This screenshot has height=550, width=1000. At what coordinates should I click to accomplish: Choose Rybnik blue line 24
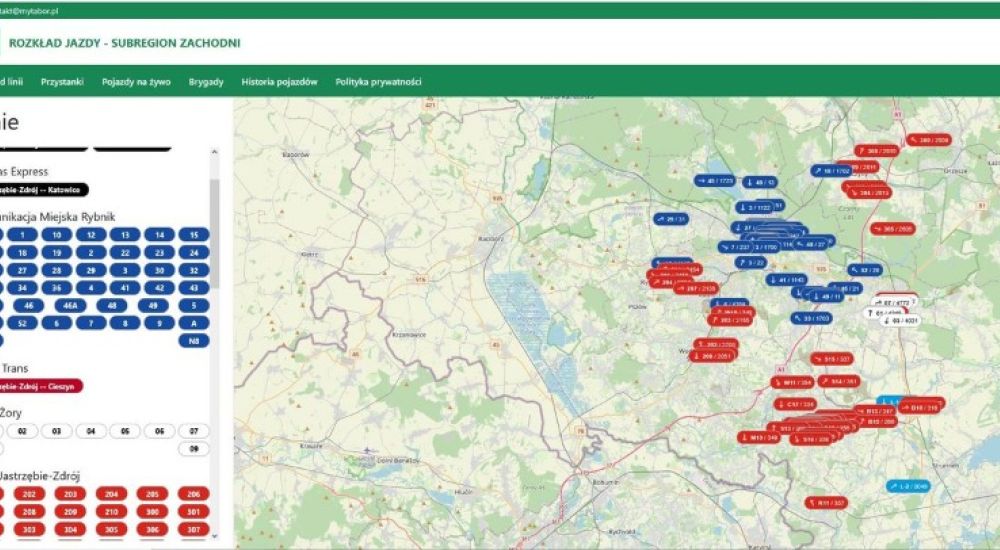click(x=194, y=253)
